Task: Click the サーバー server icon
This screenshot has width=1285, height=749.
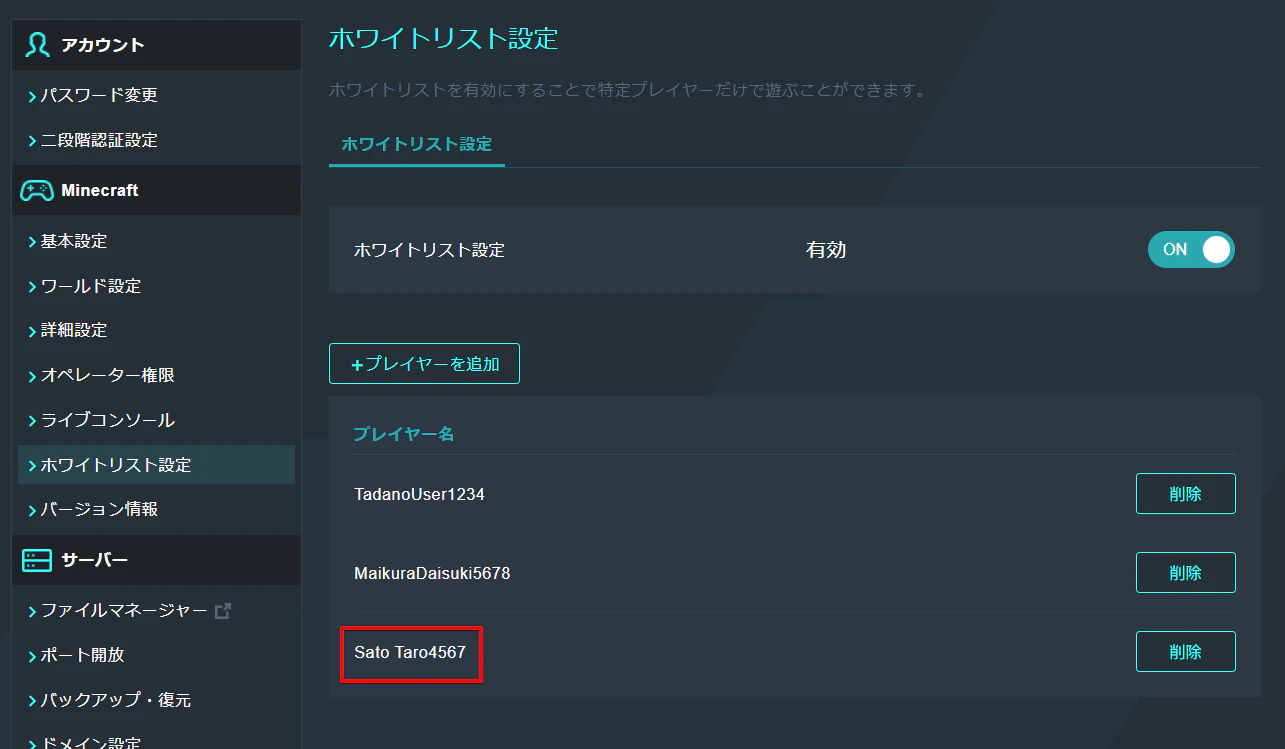Action: pos(37,560)
